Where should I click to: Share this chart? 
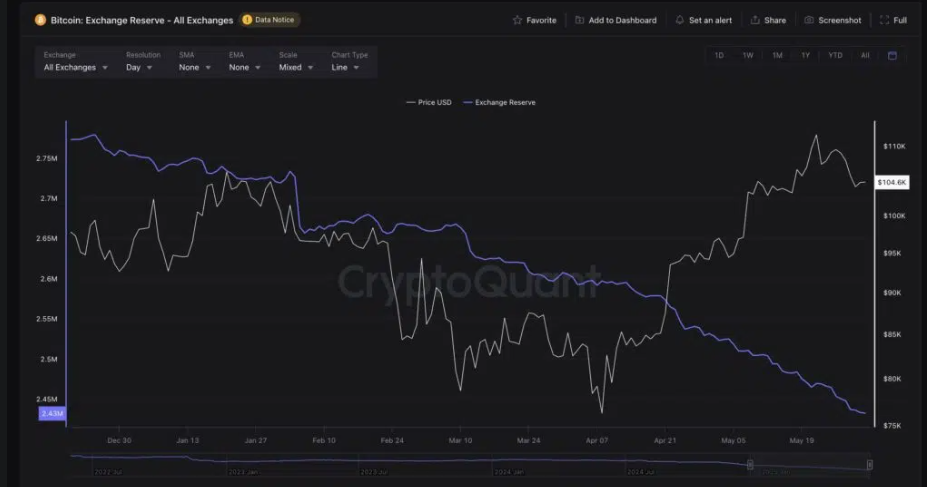coord(768,20)
